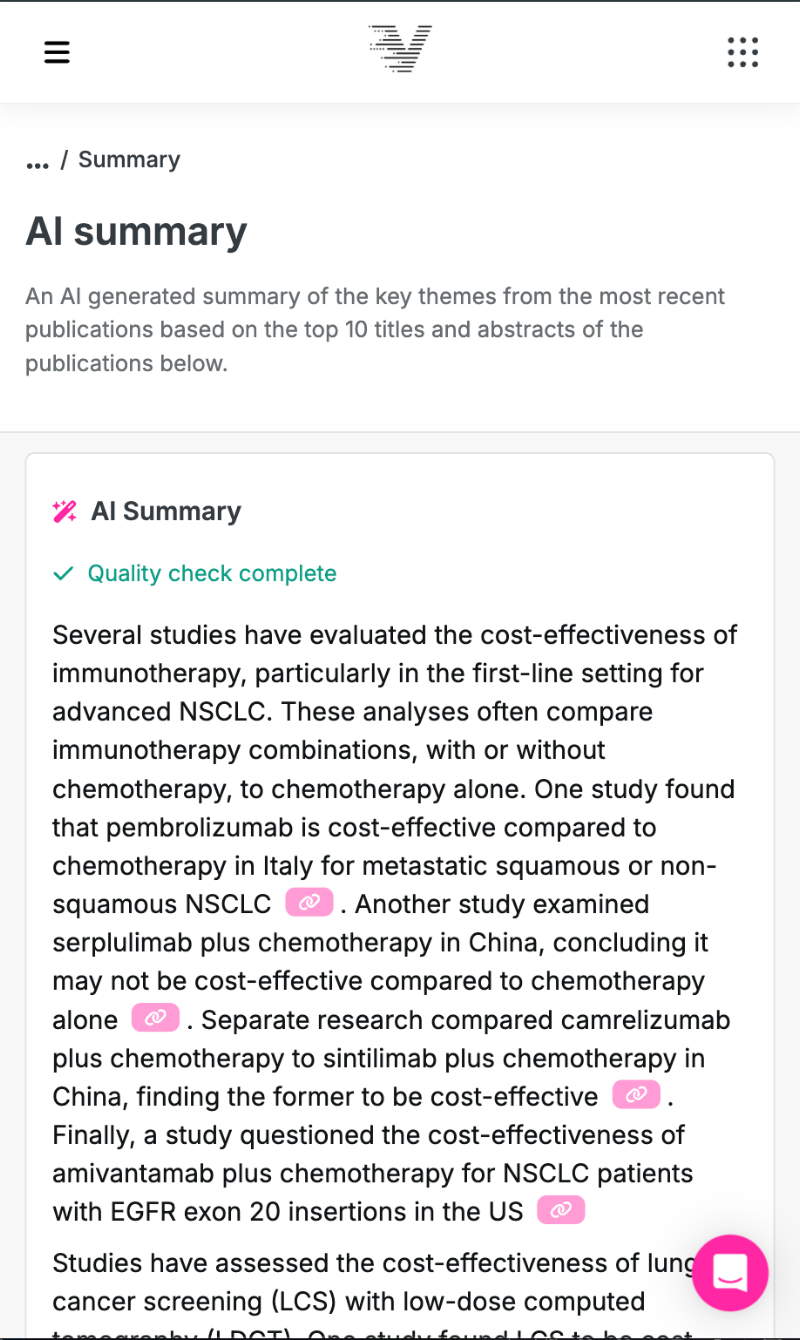This screenshot has height=1340, width=800.
Task: Click the striped V logo in header
Action: [x=400, y=49]
